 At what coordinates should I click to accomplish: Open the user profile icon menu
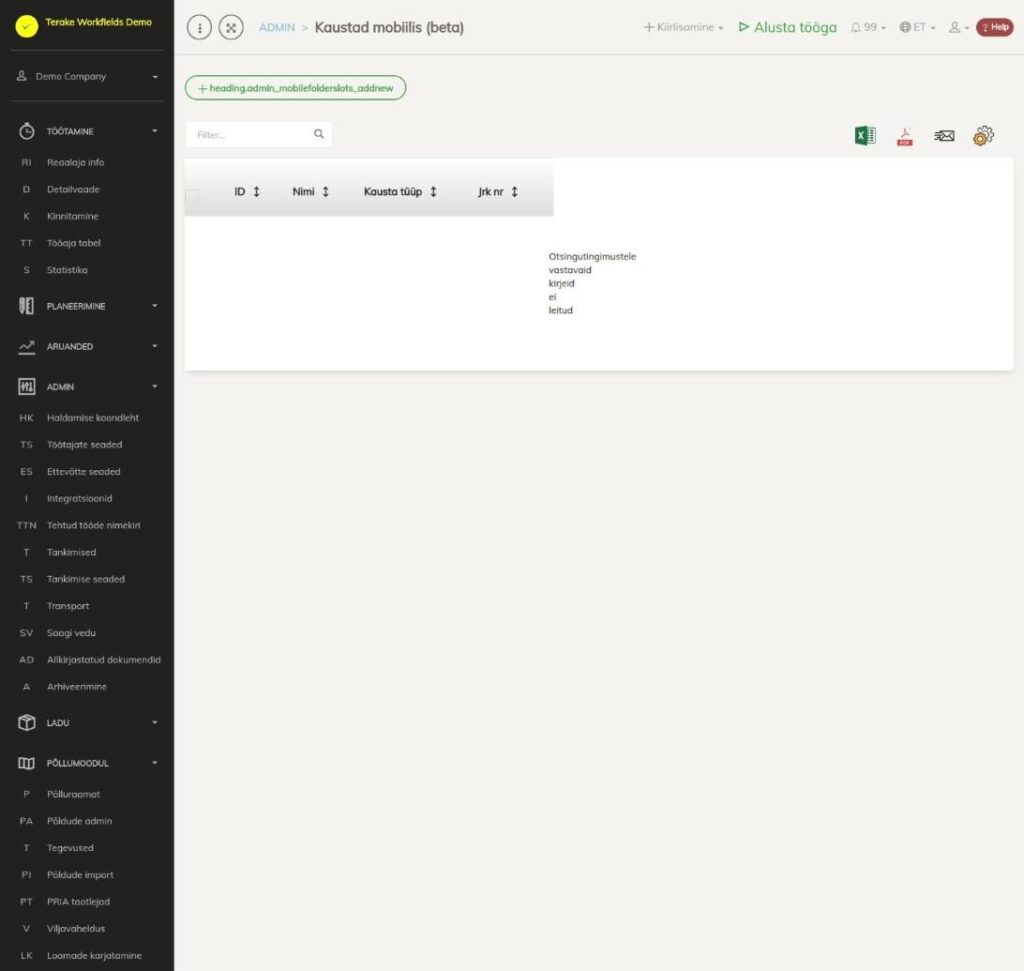point(958,27)
